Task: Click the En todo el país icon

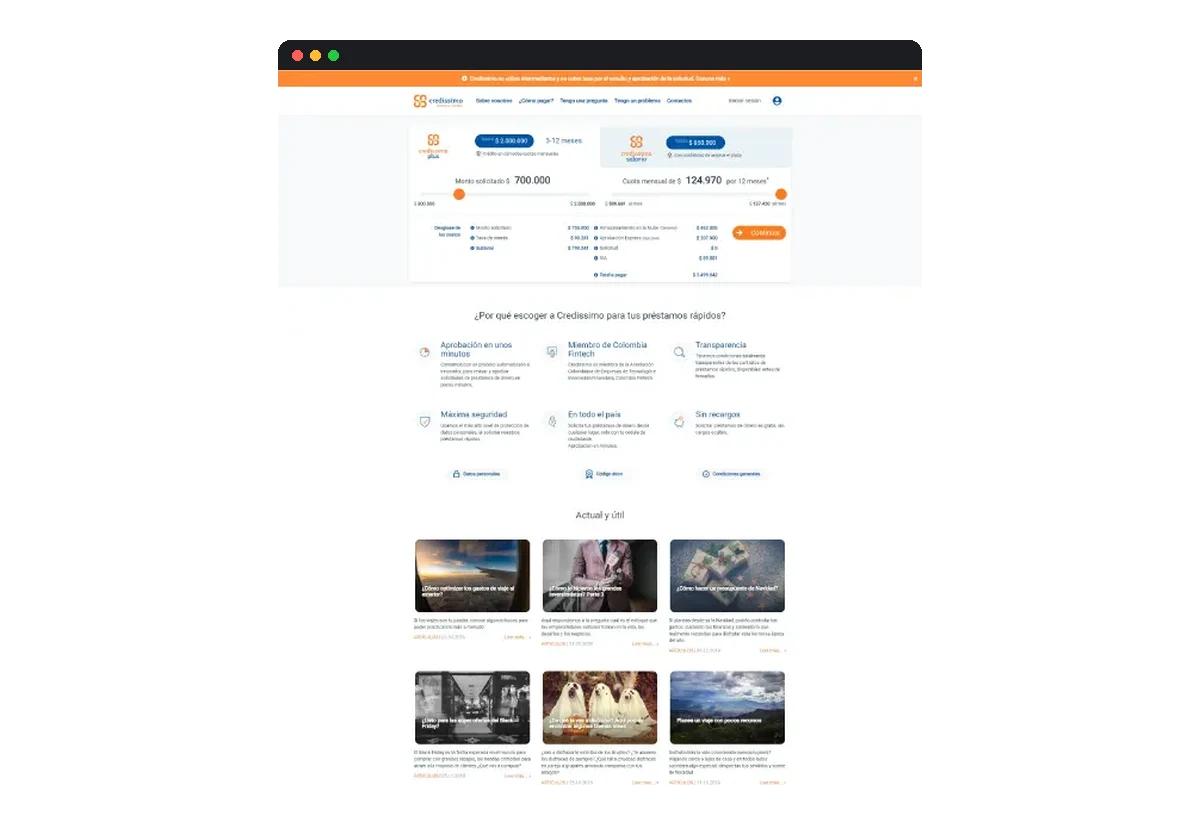Action: tap(552, 421)
